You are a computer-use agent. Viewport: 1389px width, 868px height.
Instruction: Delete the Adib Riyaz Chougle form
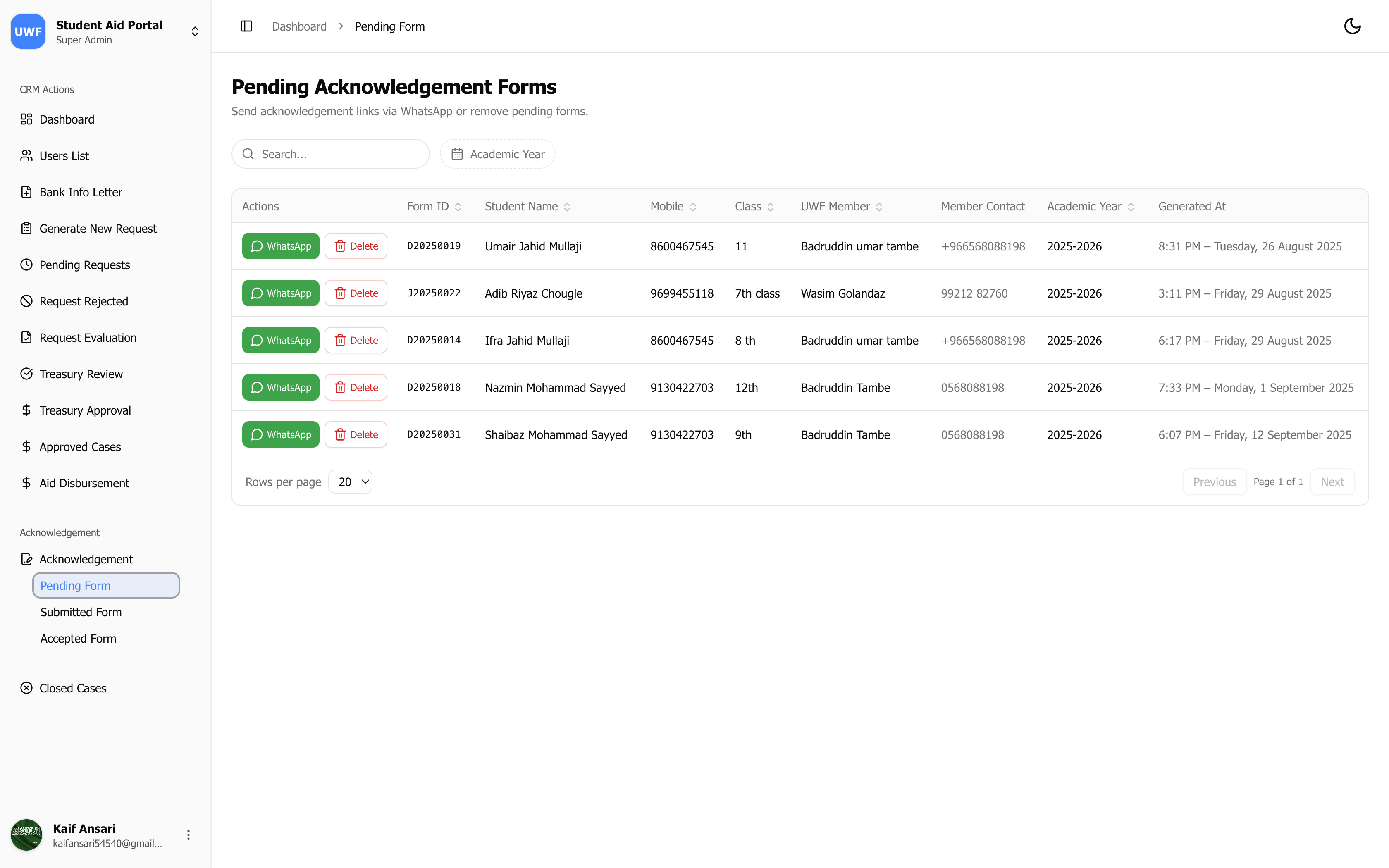356,293
